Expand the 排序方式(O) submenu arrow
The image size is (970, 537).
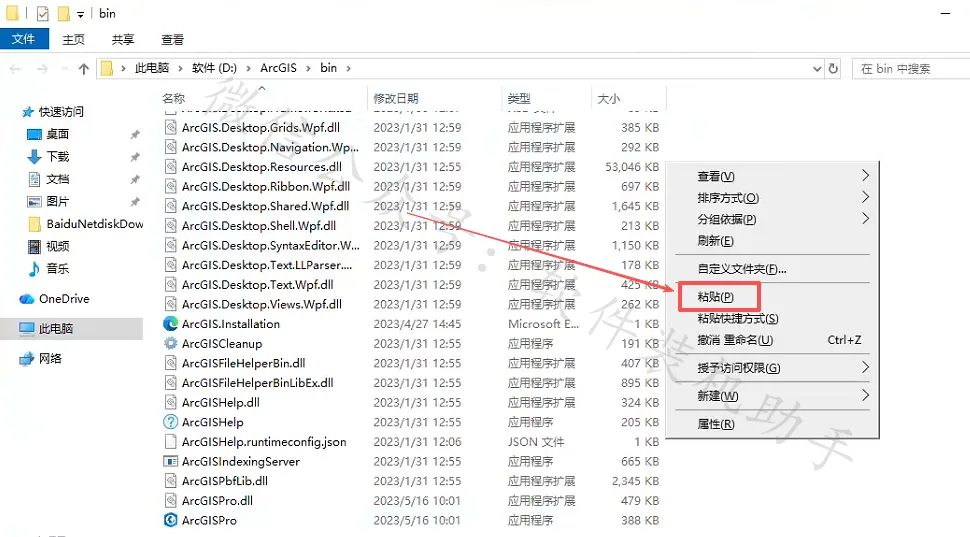point(865,197)
